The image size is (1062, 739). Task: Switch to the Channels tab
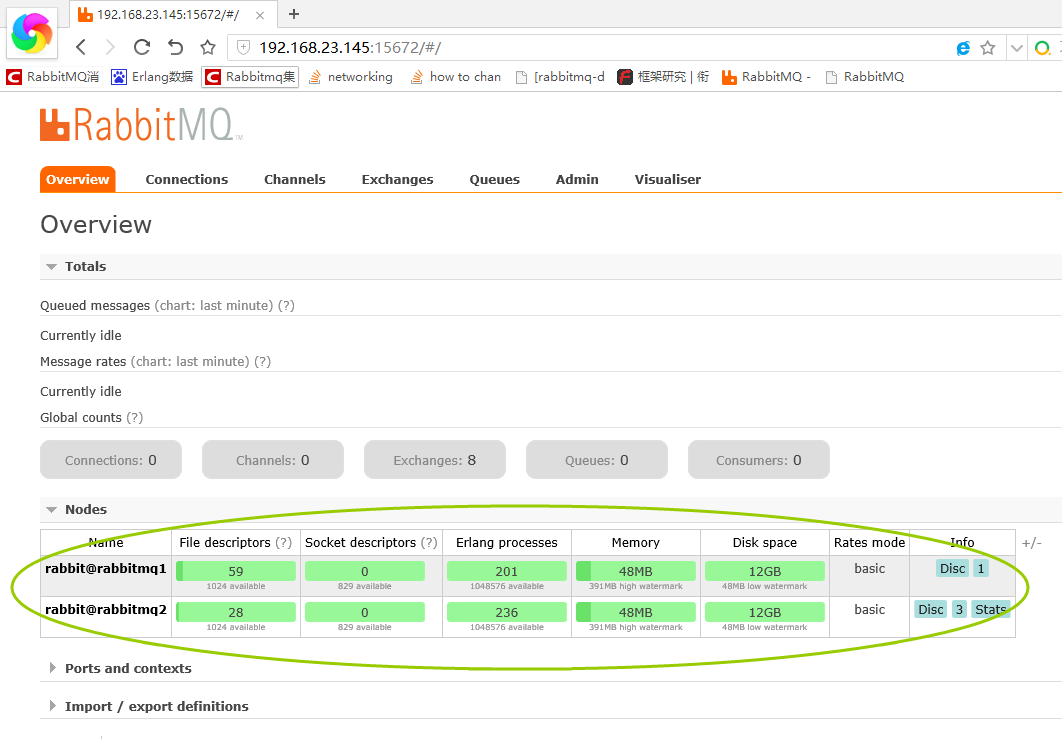(x=295, y=180)
